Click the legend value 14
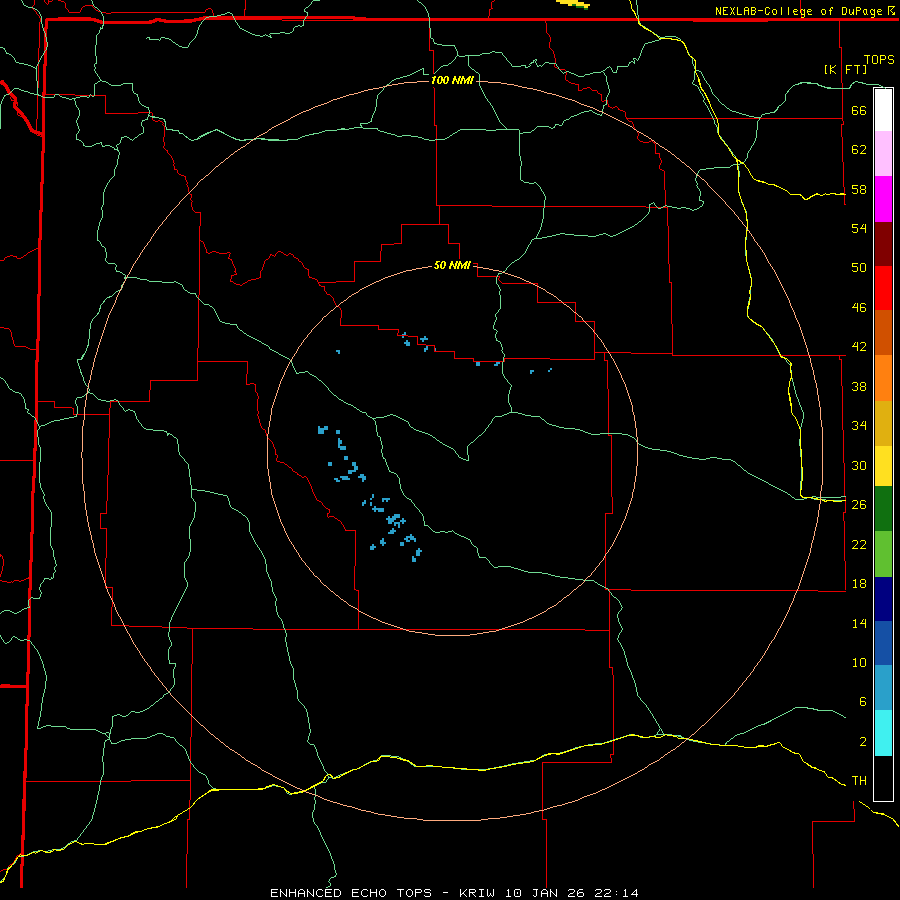The image size is (900, 900). 859,623
